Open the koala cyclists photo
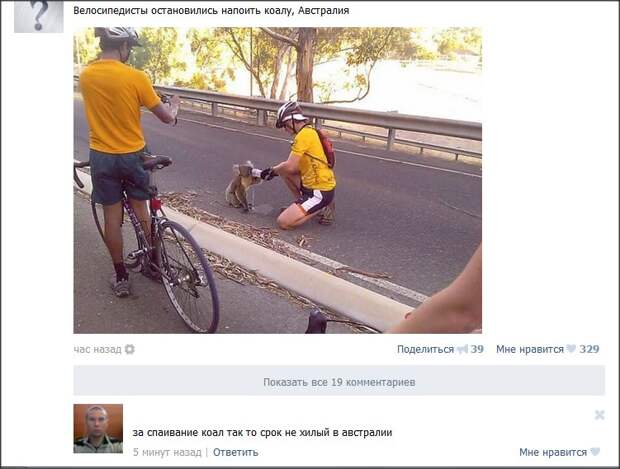The height and width of the screenshot is (469, 620). pyautogui.click(x=278, y=180)
